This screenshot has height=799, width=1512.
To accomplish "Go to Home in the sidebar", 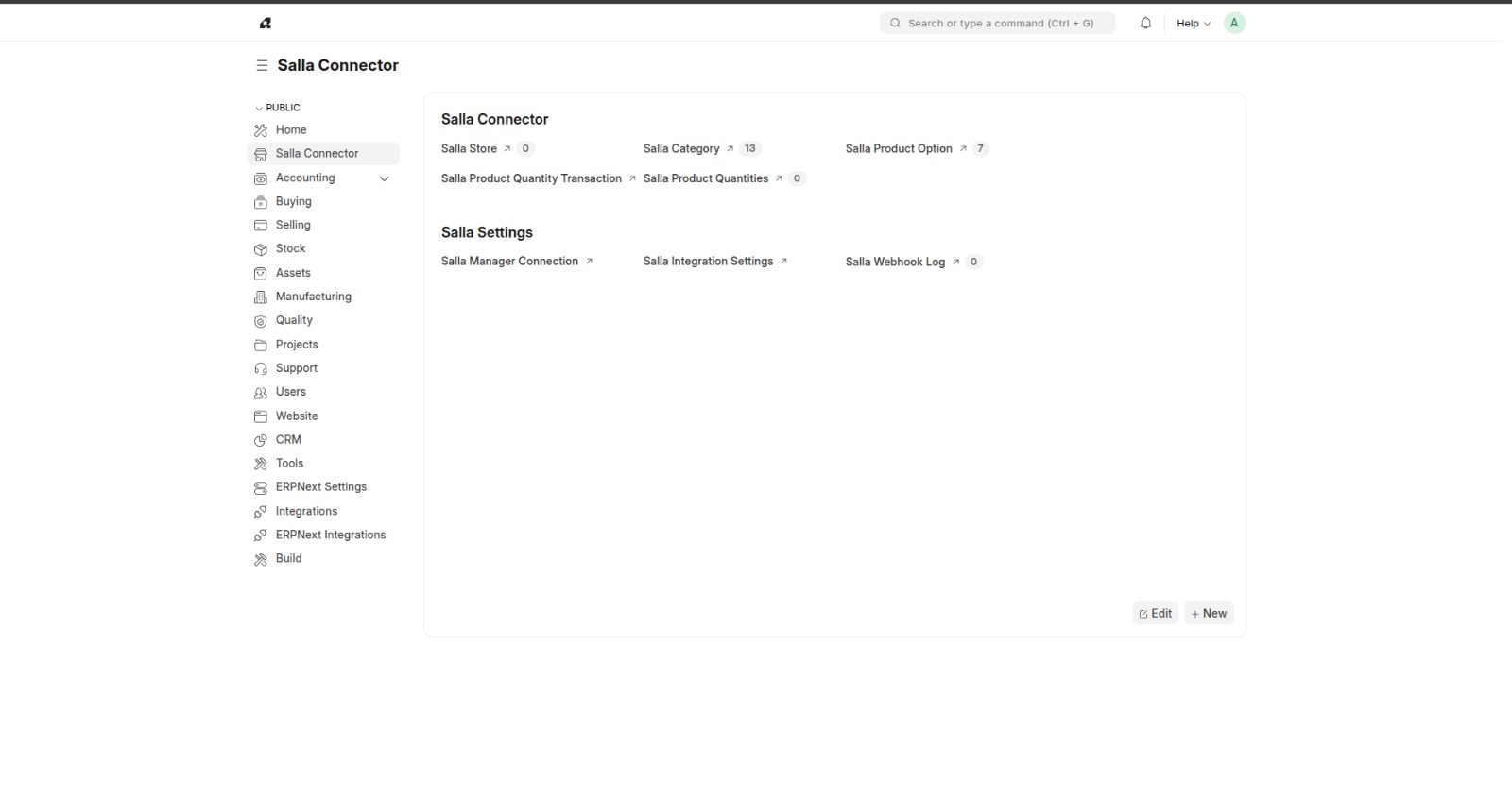I will [291, 130].
